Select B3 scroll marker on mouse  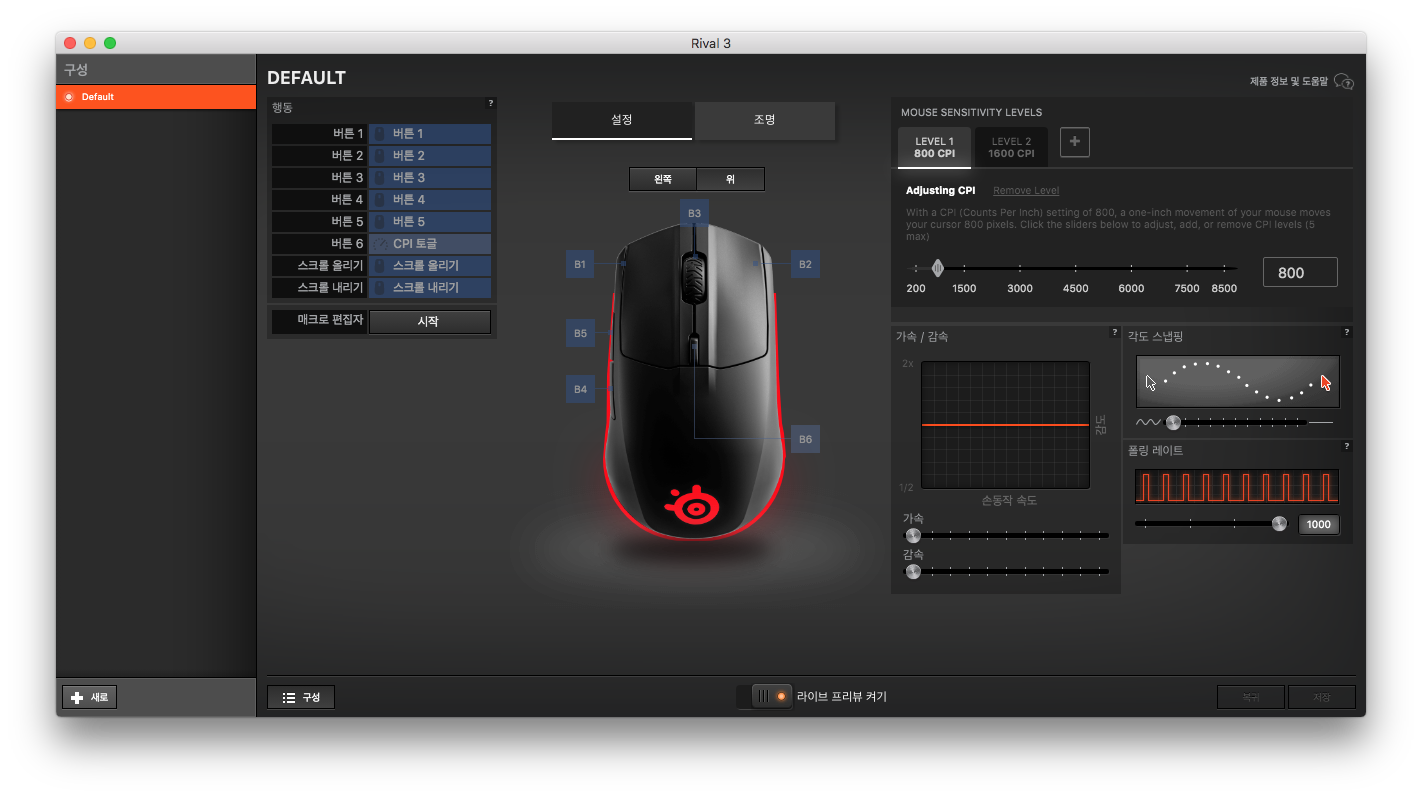694,213
